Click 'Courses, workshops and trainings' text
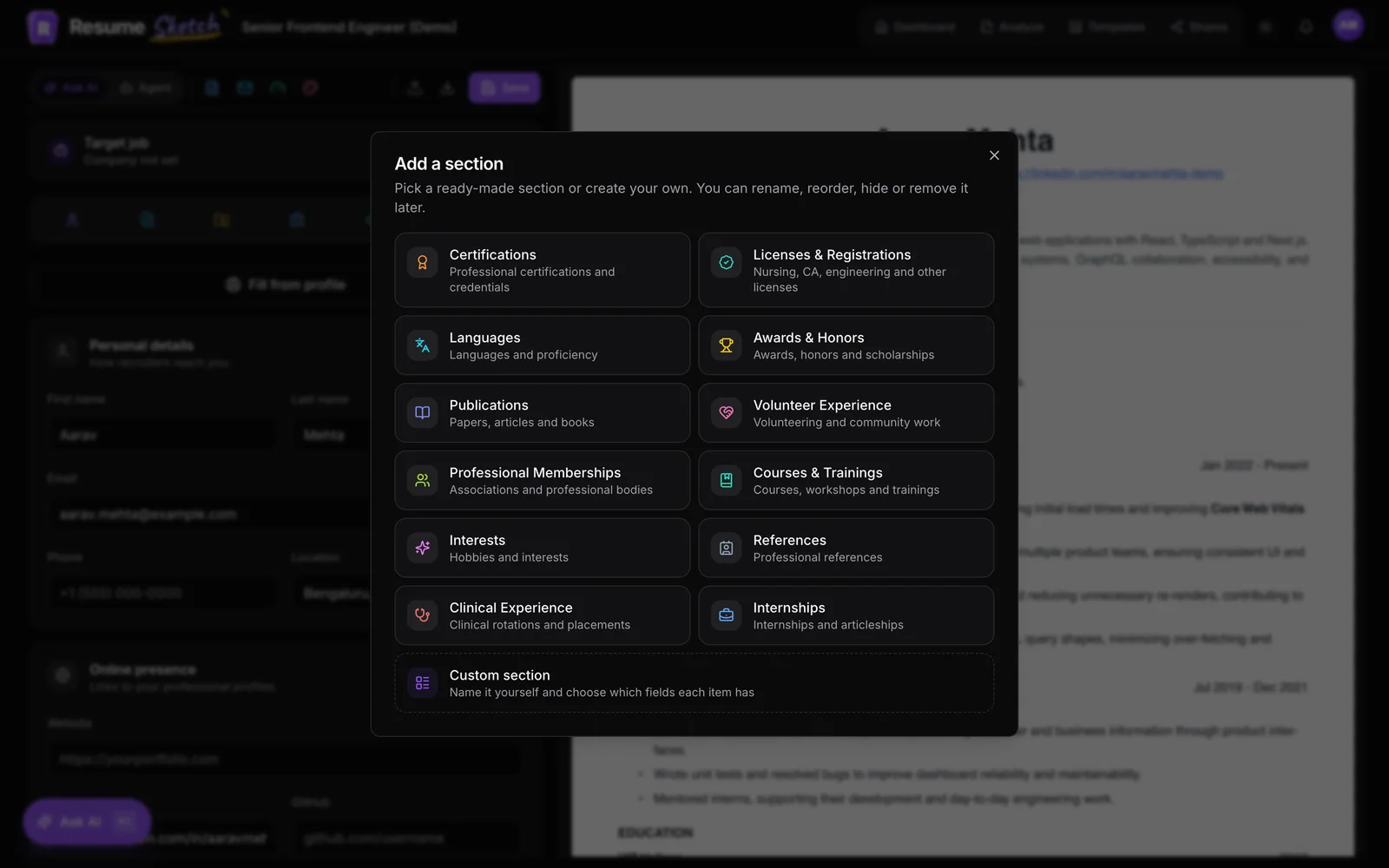Screen dimensions: 1389x868 (846, 490)
